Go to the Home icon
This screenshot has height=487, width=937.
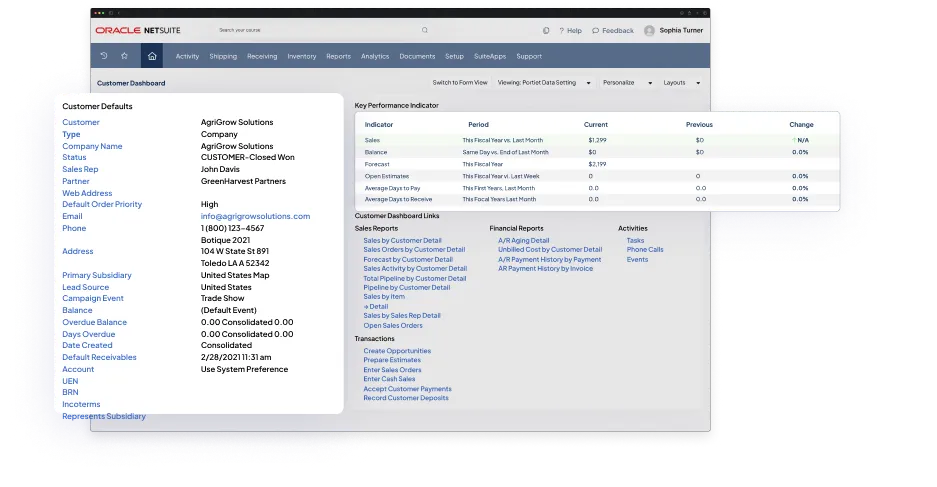pyautogui.click(x=152, y=56)
